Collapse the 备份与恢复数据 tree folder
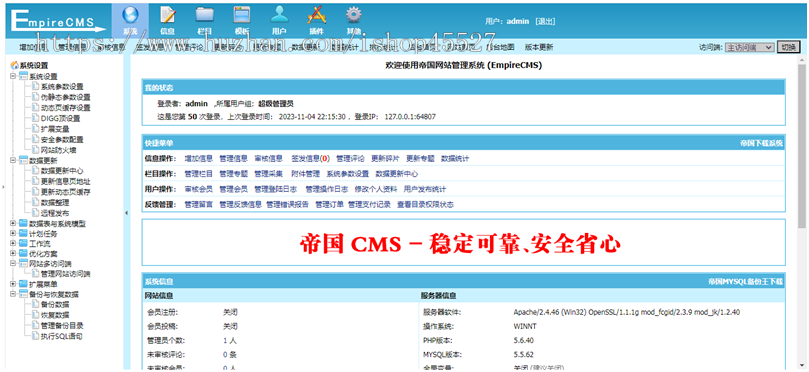The image size is (809, 372). point(13,294)
